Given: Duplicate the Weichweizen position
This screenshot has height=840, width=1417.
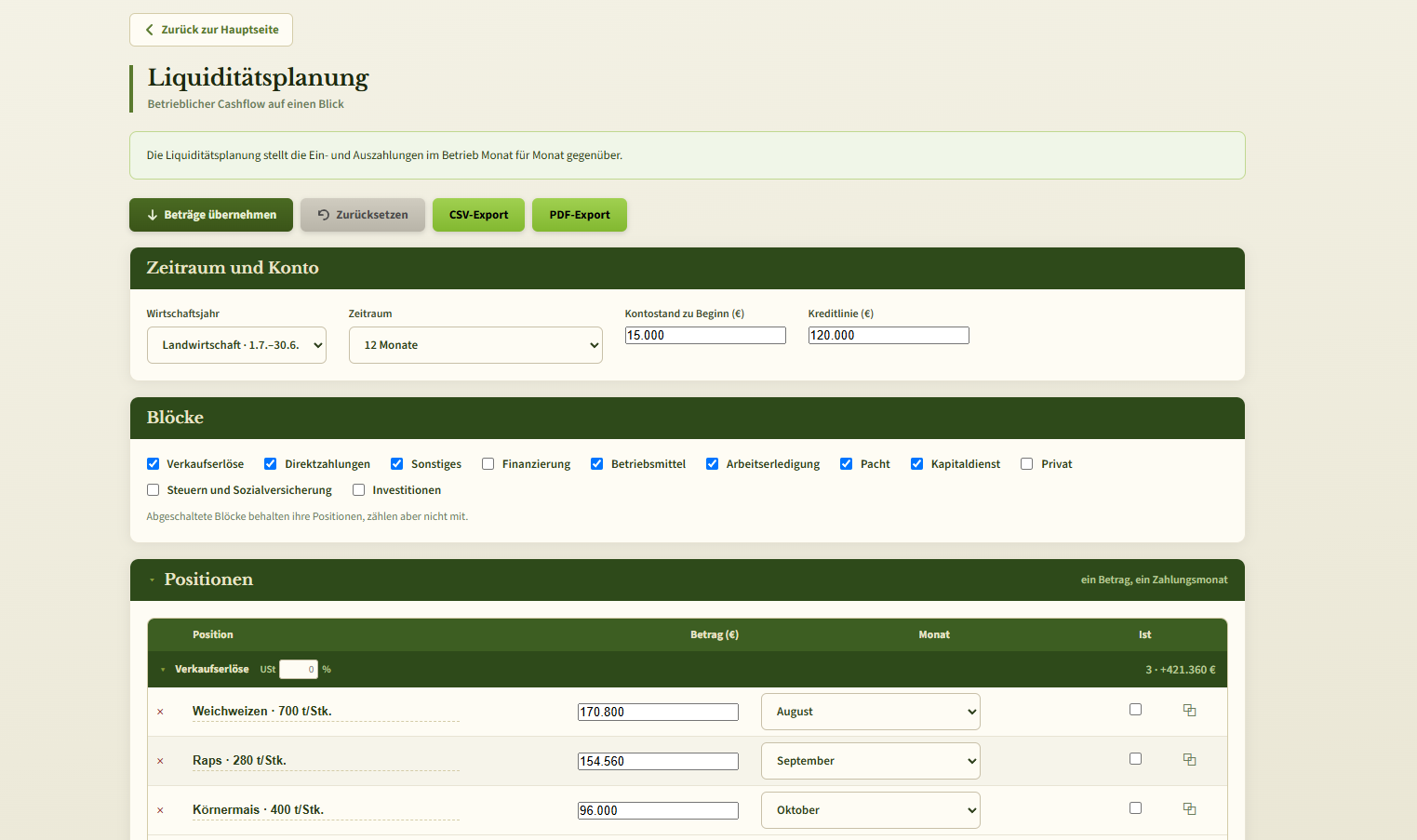Looking at the screenshot, I should pyautogui.click(x=1189, y=711).
